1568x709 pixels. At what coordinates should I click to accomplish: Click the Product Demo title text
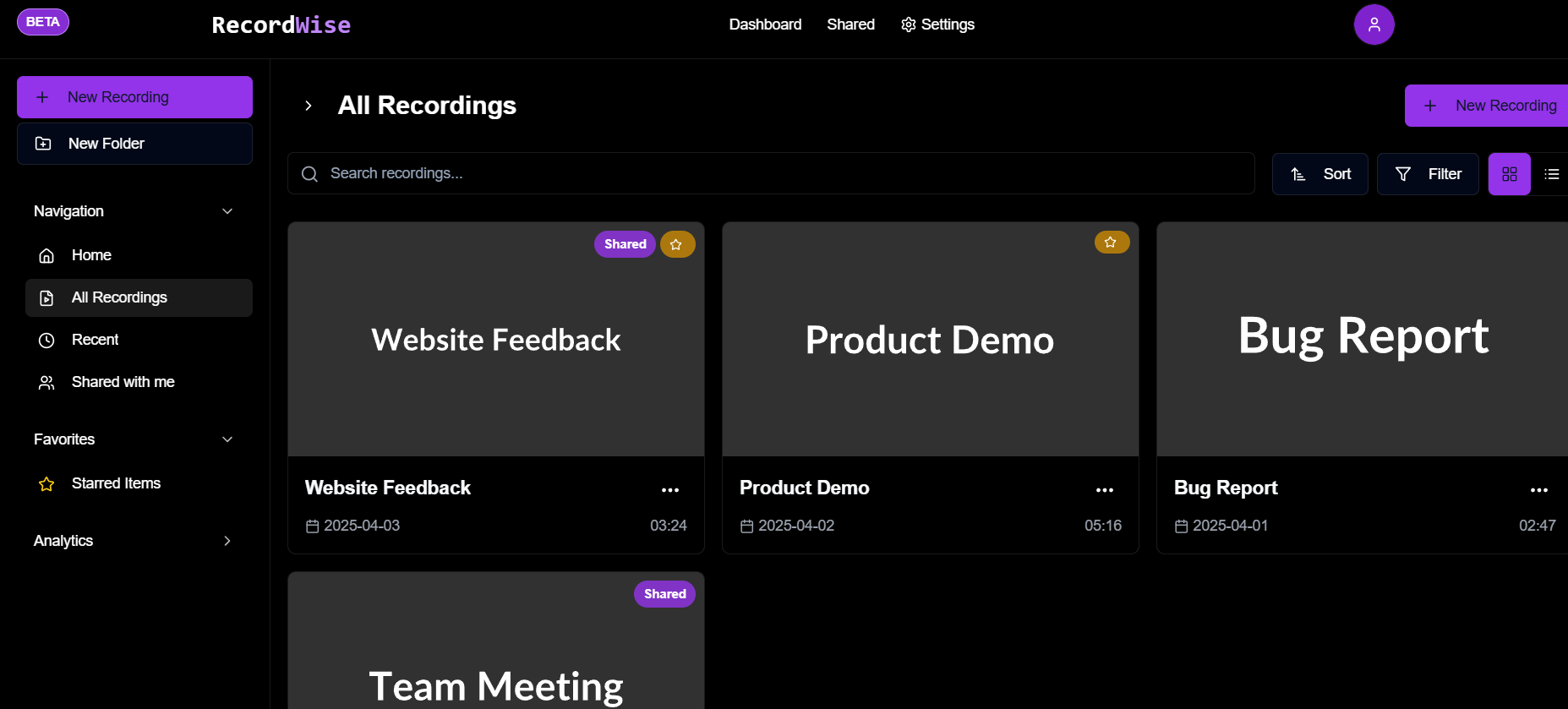point(805,488)
